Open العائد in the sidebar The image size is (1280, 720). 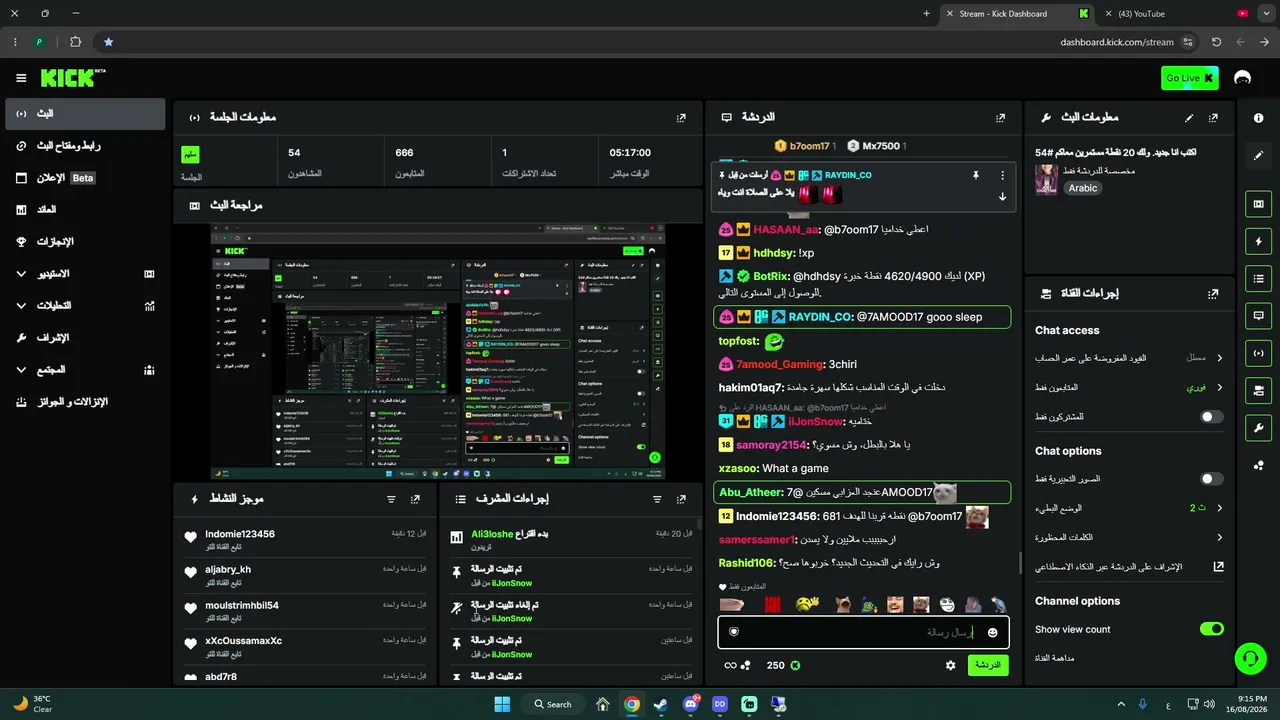tap(84, 210)
